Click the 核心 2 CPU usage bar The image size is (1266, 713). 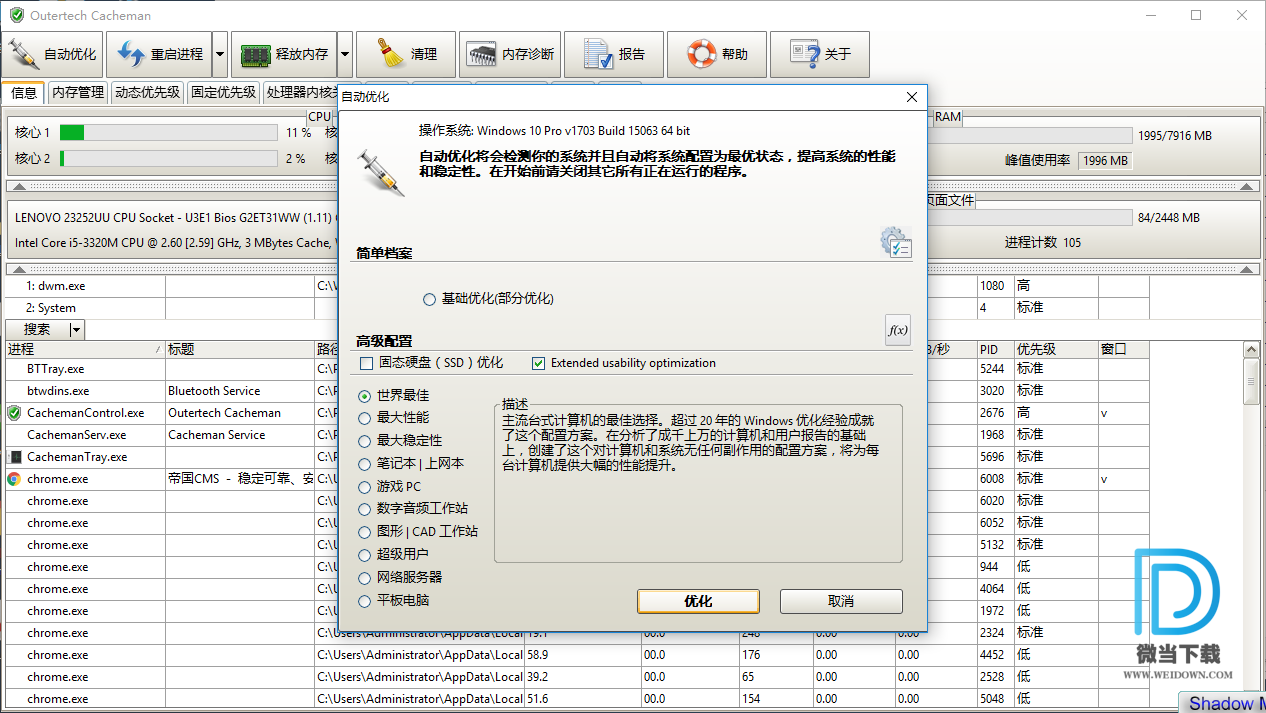(x=168, y=159)
